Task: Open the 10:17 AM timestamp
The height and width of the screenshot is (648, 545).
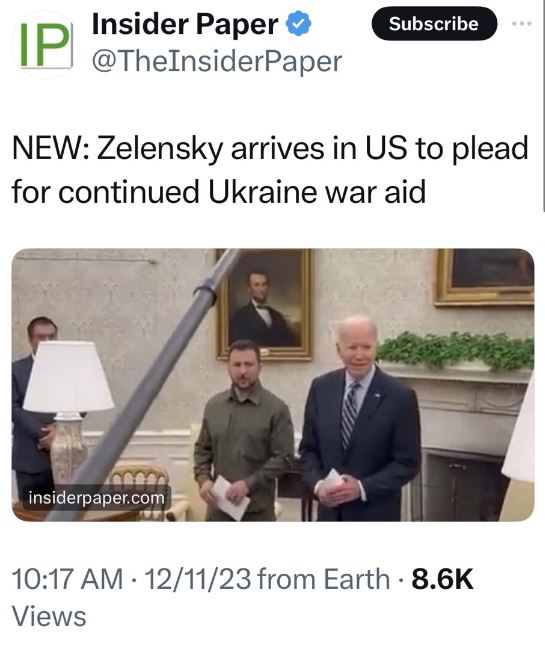Action: (67, 579)
